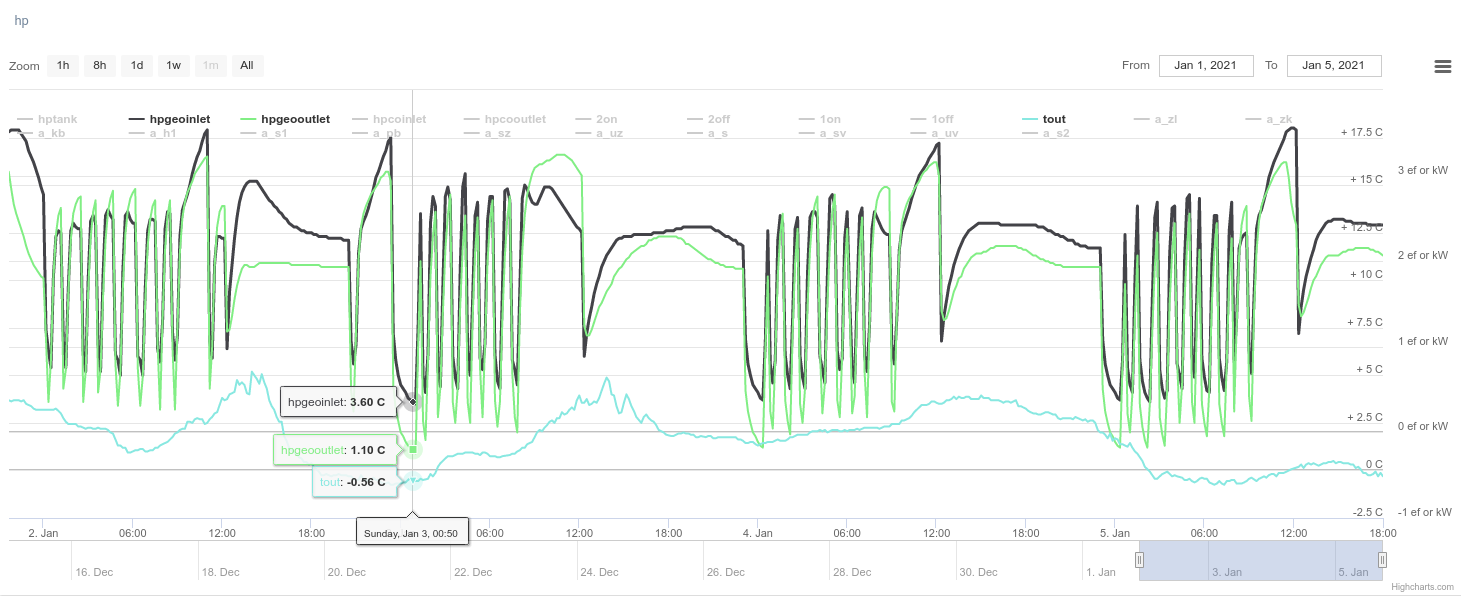This screenshot has width=1461, height=596.
Task: Click the From date field
Action: (x=1206, y=66)
